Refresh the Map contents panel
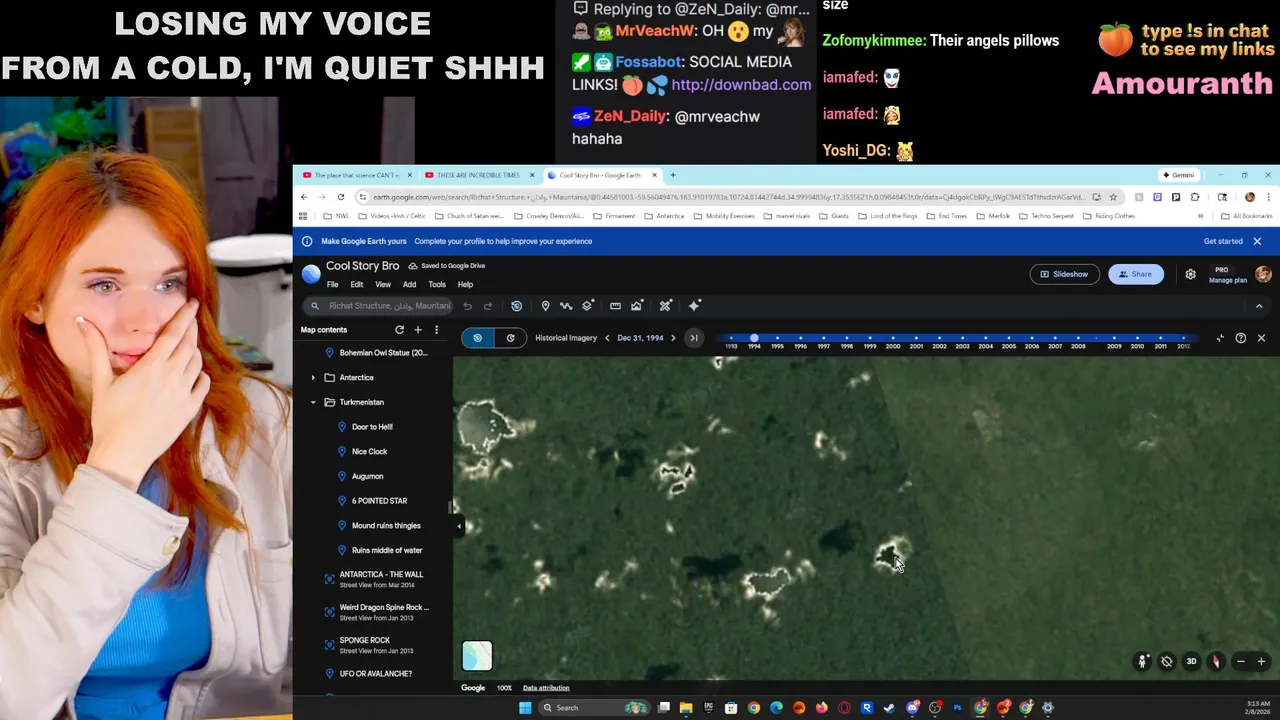This screenshot has width=1280, height=720. point(399,330)
